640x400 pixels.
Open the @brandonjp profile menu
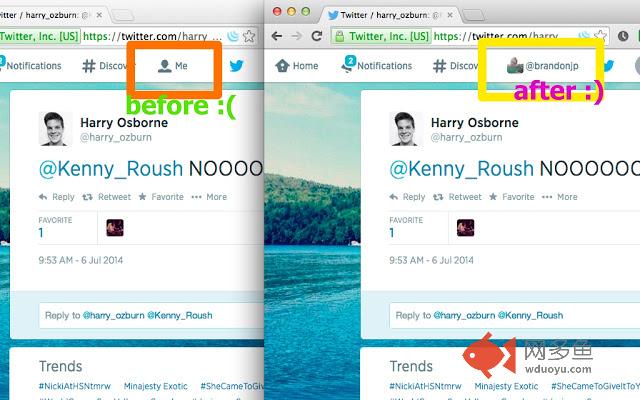(x=543, y=66)
